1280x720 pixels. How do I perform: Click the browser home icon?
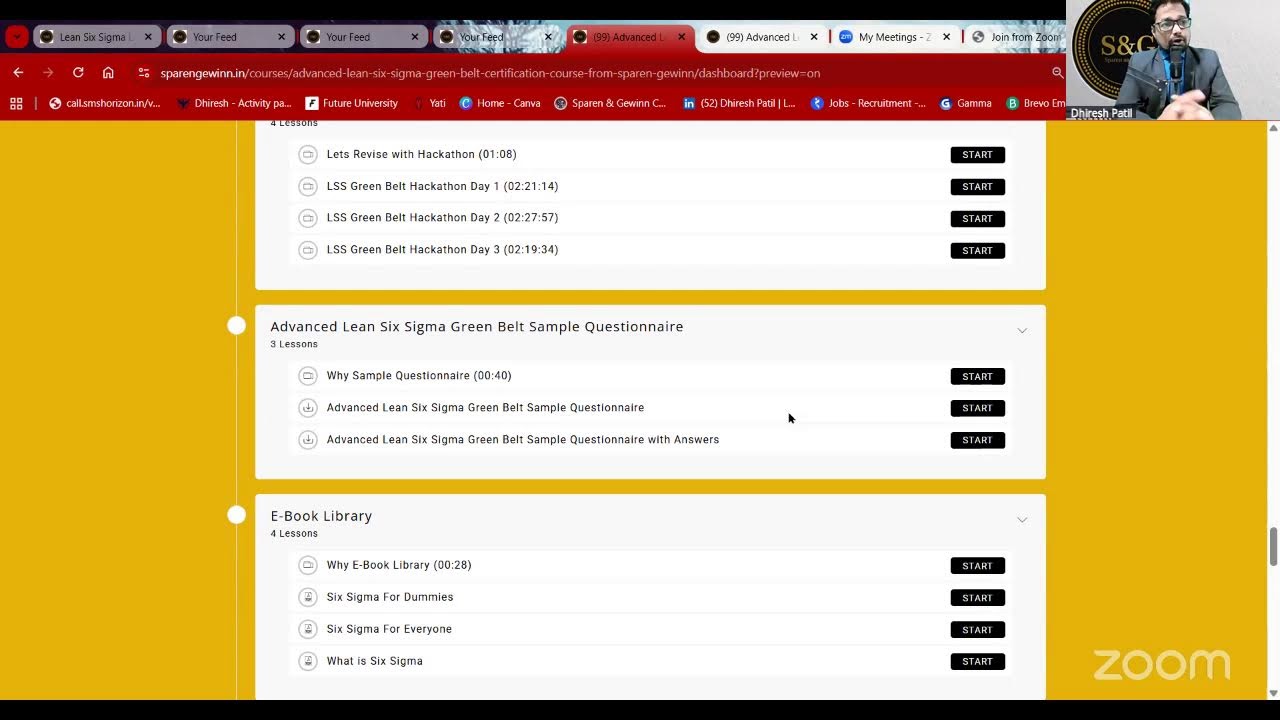point(108,72)
